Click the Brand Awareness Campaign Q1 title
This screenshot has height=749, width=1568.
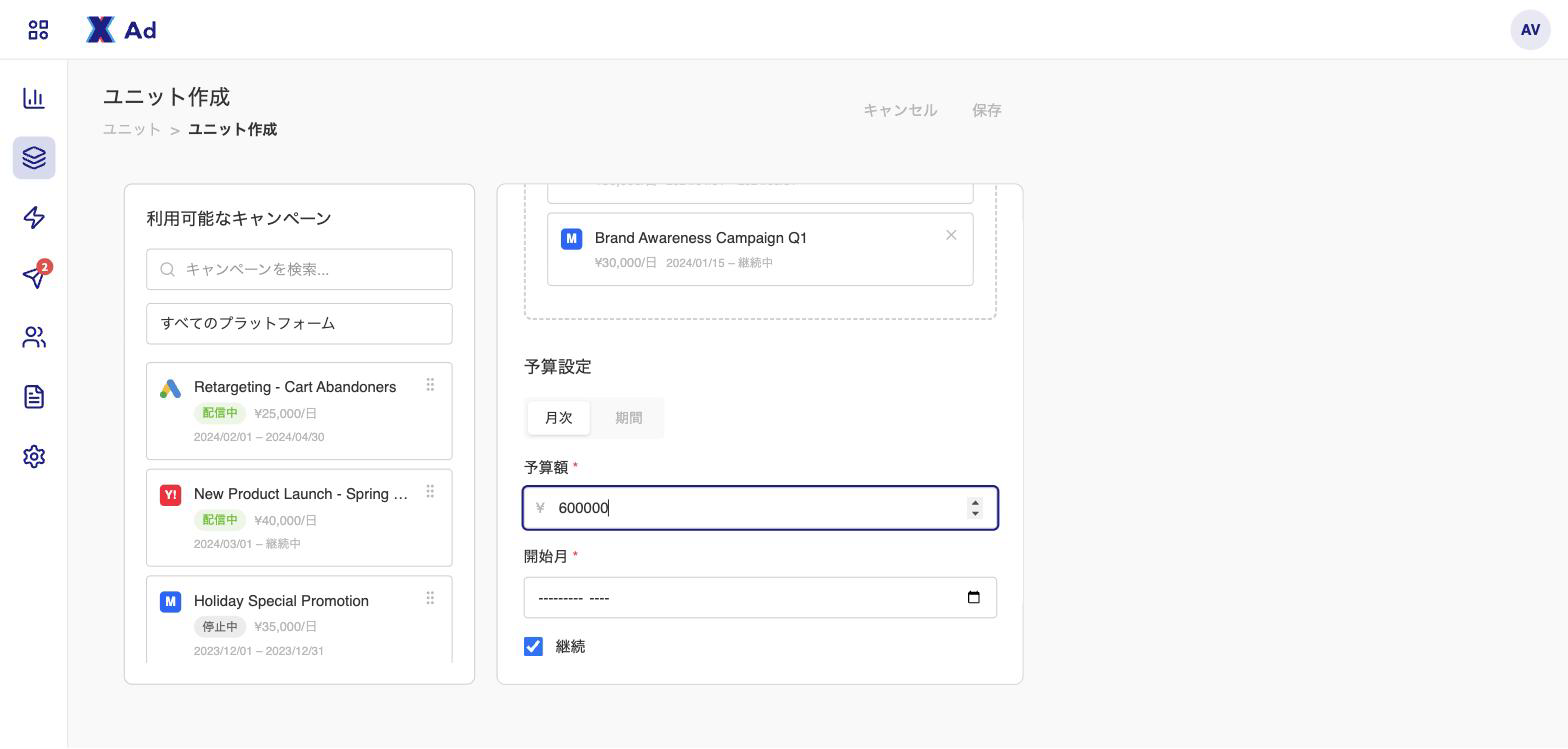(x=701, y=238)
